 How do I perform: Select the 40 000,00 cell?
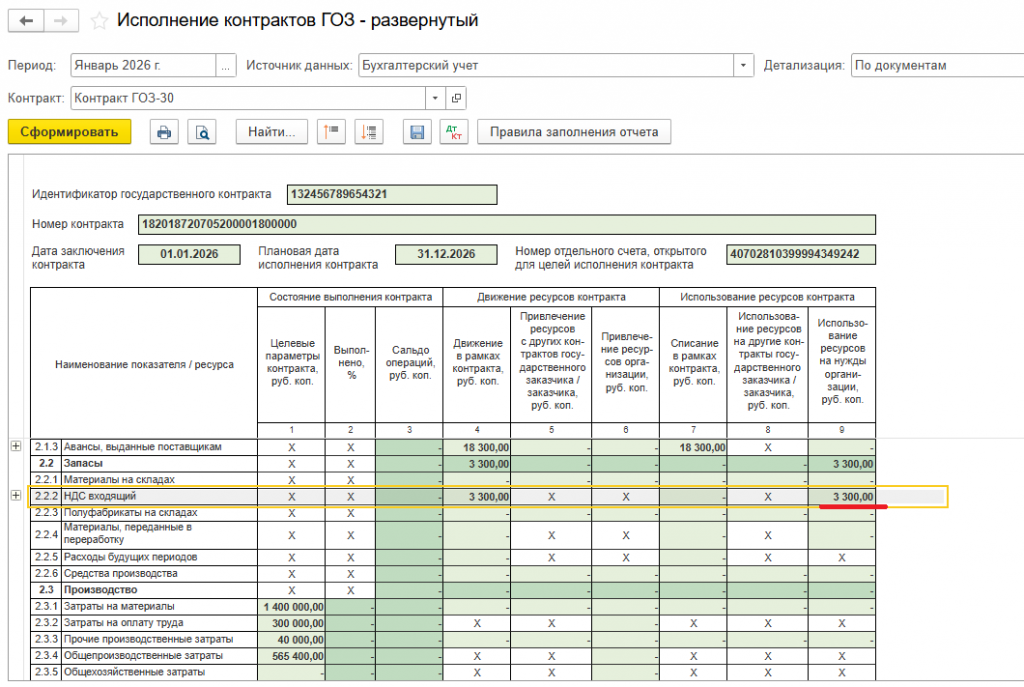click(x=291, y=640)
